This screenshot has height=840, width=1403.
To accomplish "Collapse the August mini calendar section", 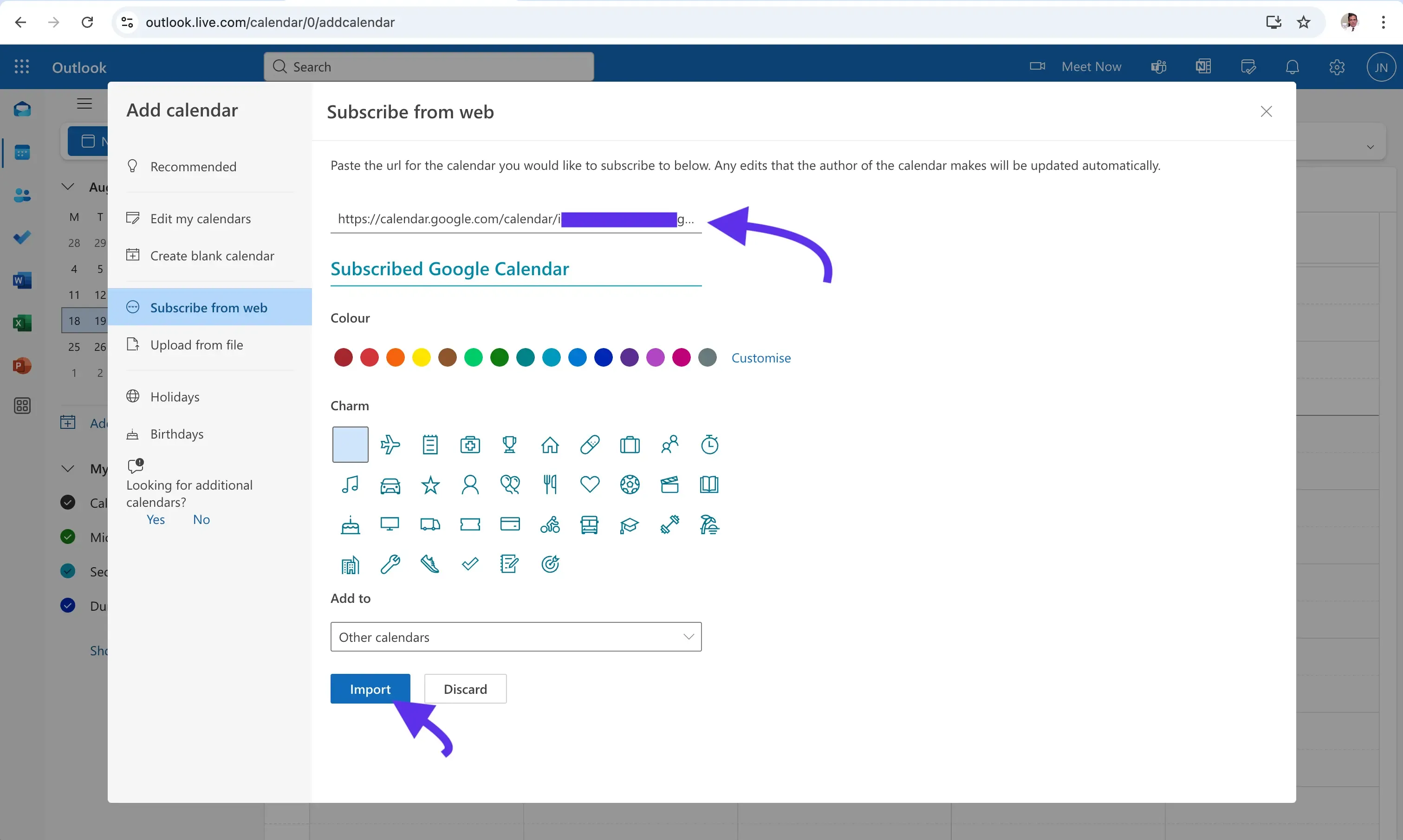I will pyautogui.click(x=67, y=186).
